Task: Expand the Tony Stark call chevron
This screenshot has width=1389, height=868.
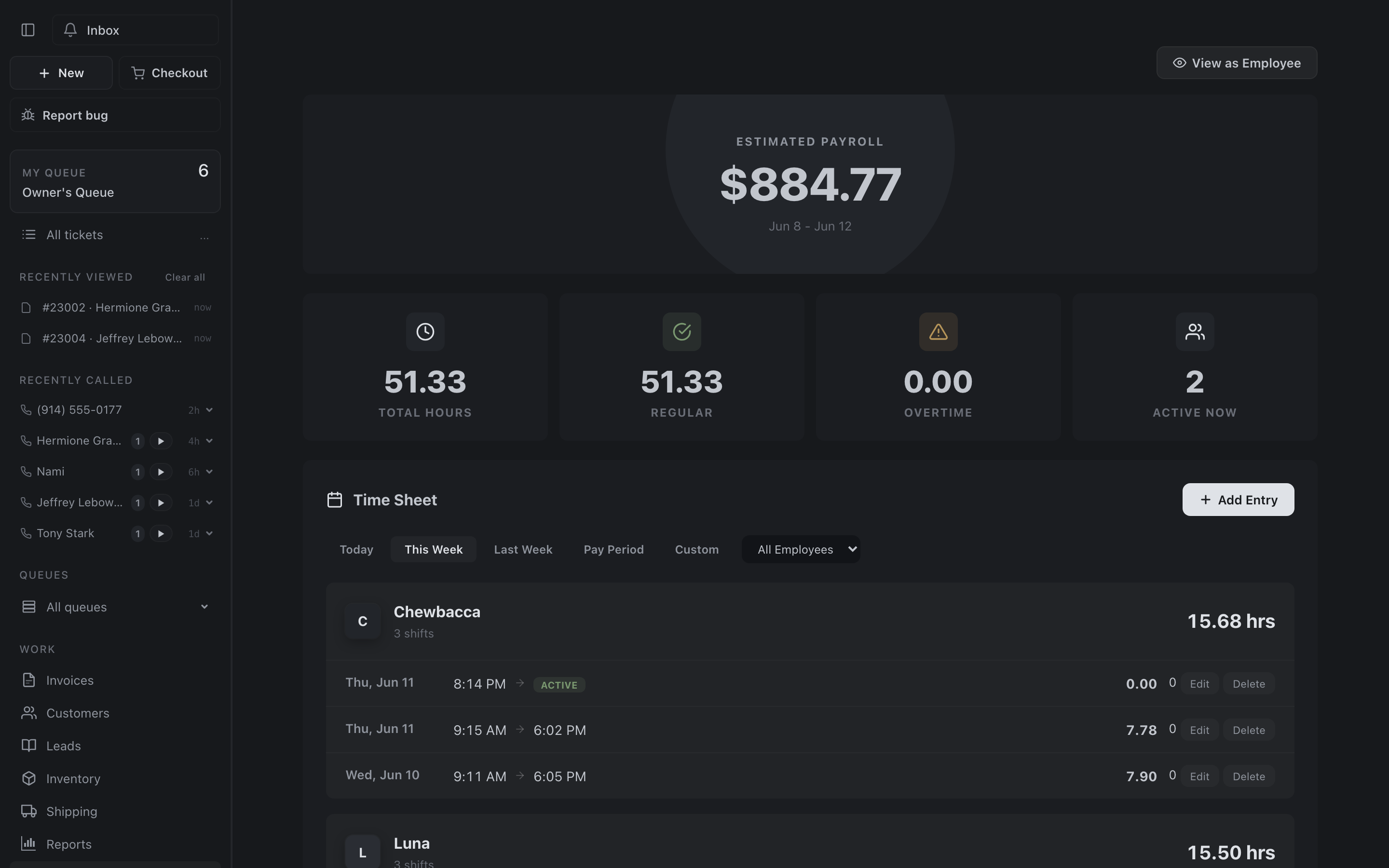Action: pyautogui.click(x=209, y=534)
